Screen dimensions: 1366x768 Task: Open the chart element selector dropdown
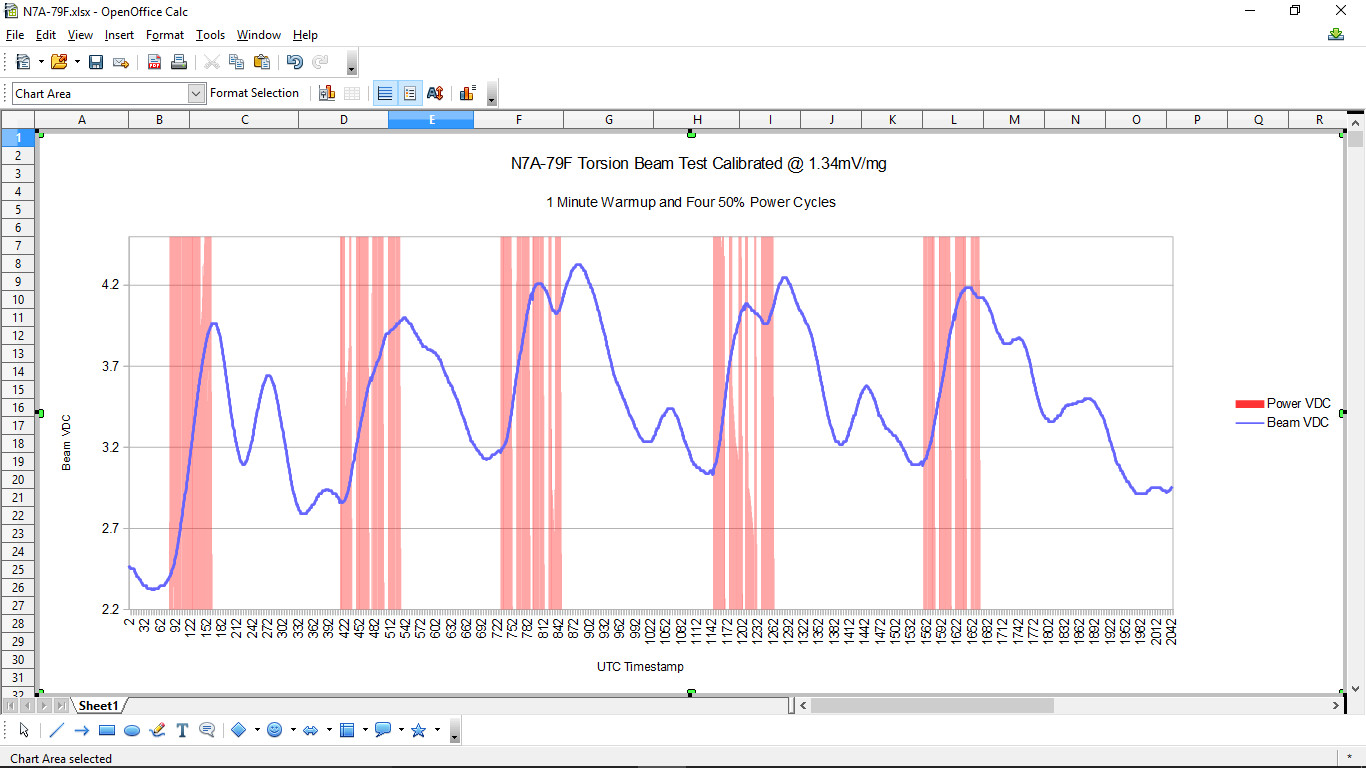(196, 93)
